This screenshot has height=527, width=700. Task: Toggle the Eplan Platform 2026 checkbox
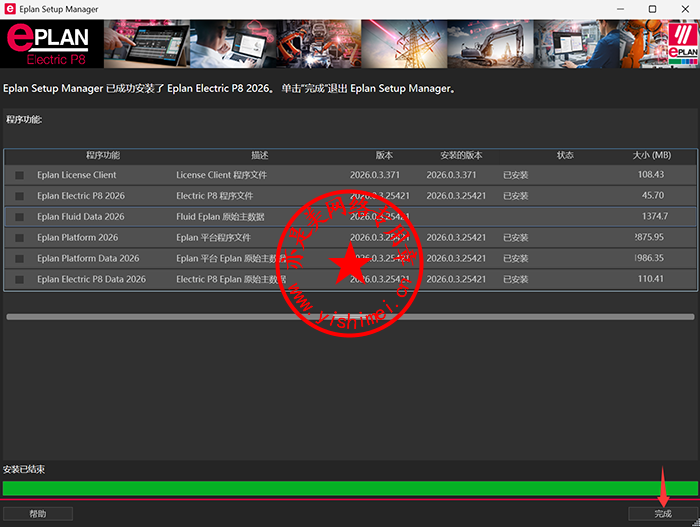[20, 238]
